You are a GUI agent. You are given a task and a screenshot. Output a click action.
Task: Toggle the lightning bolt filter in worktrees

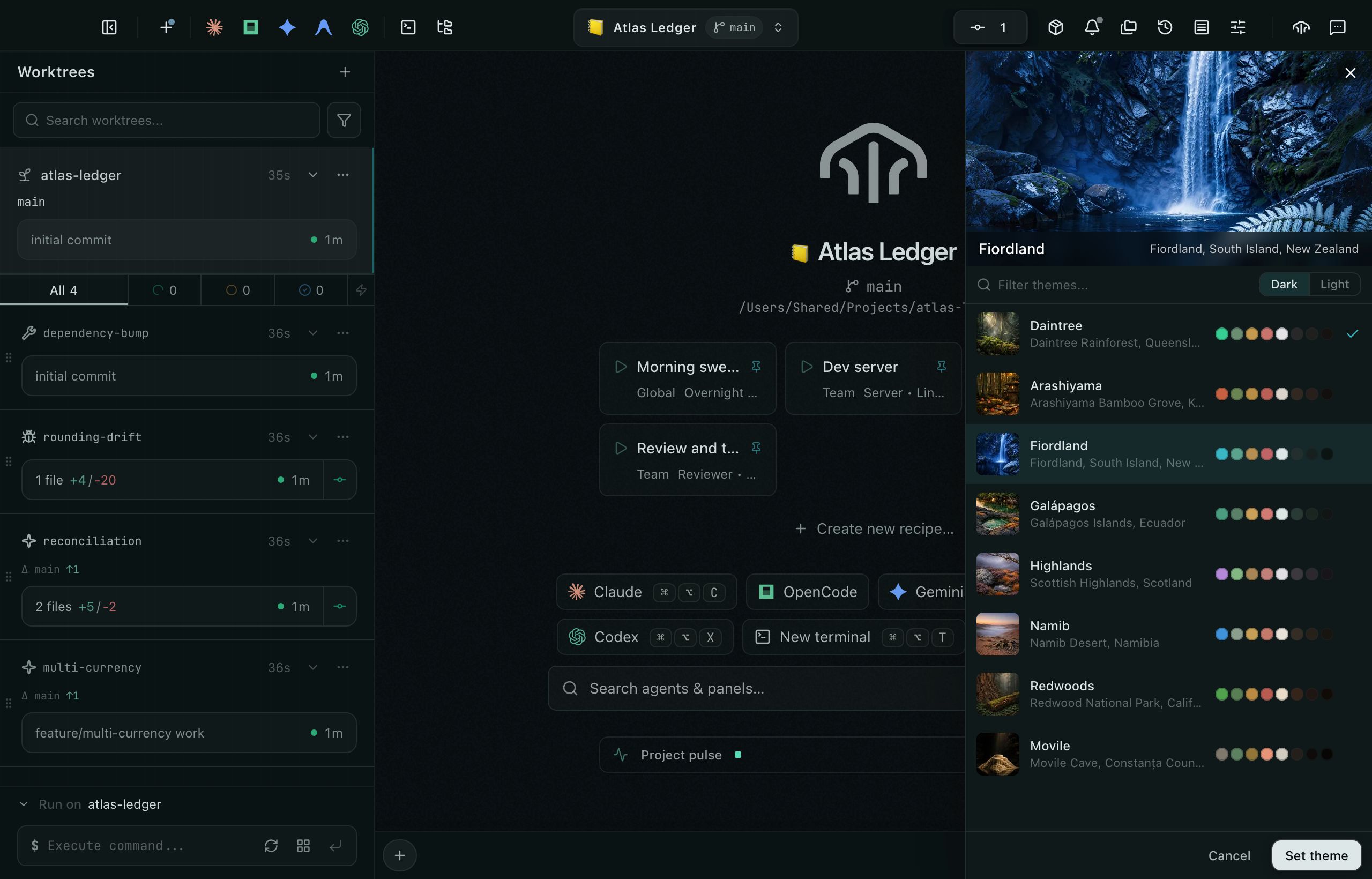tap(361, 290)
